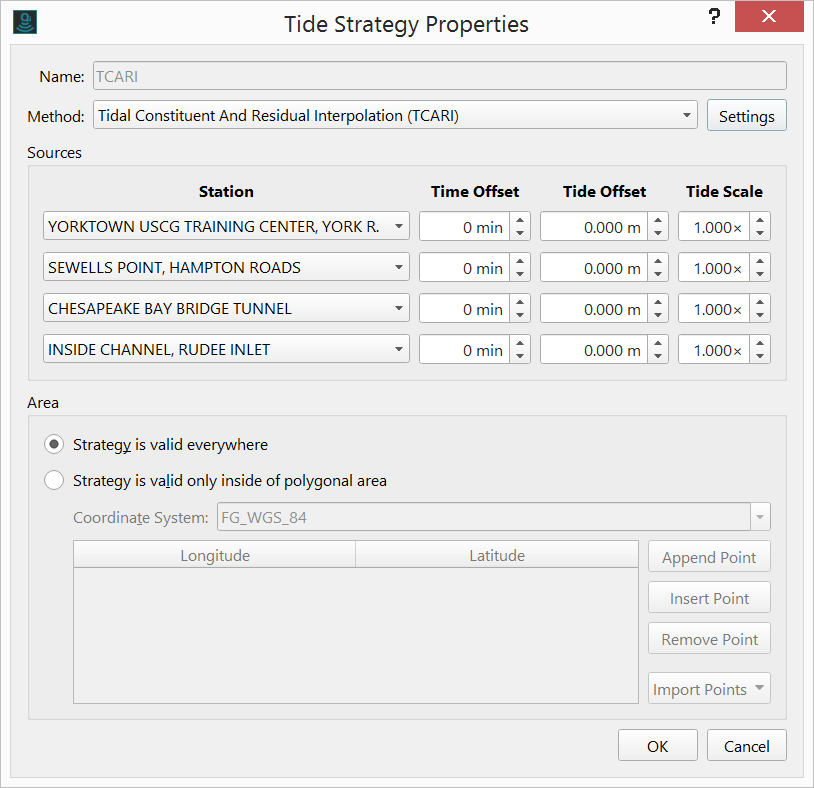814x788 pixels.
Task: Cancel the Tide Strategy Properties dialog
Action: click(x=746, y=746)
